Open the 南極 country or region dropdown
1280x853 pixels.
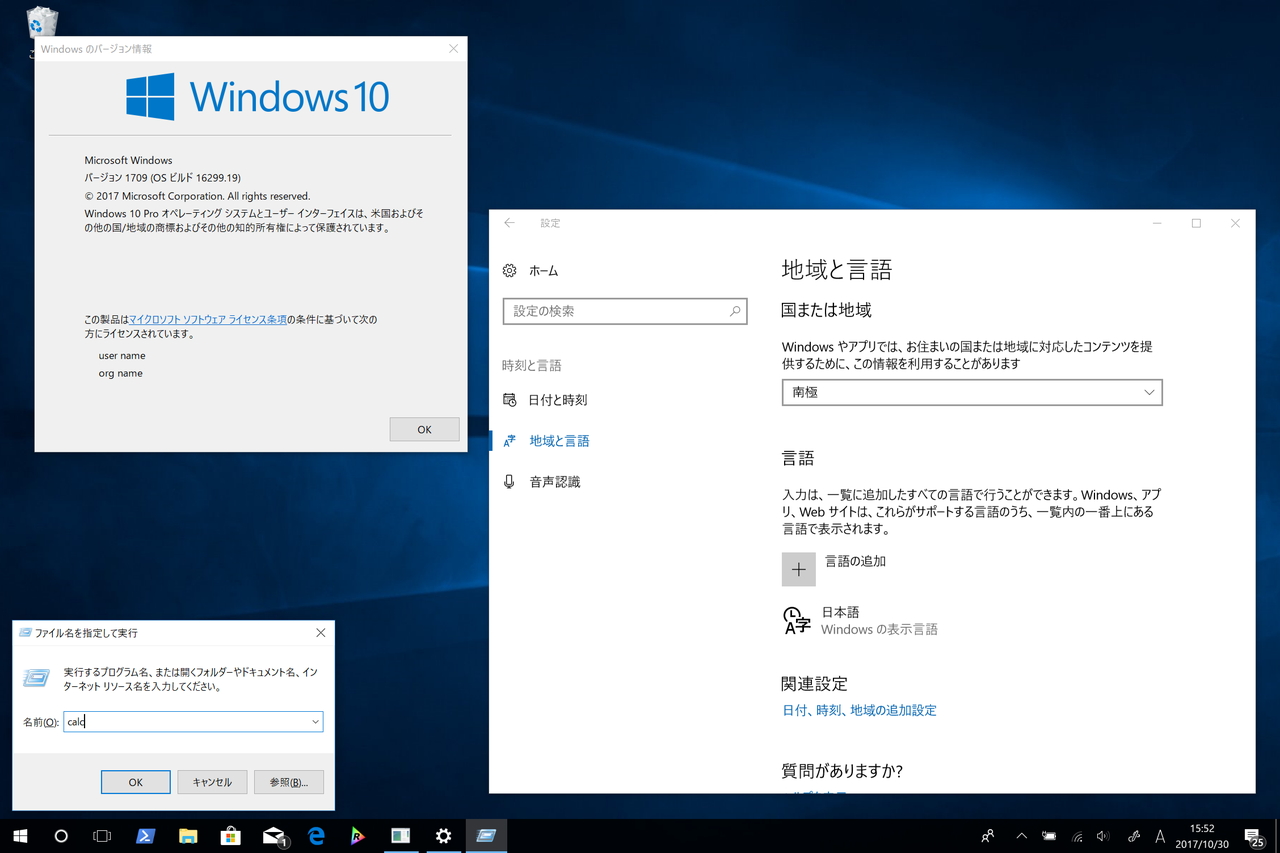click(972, 393)
